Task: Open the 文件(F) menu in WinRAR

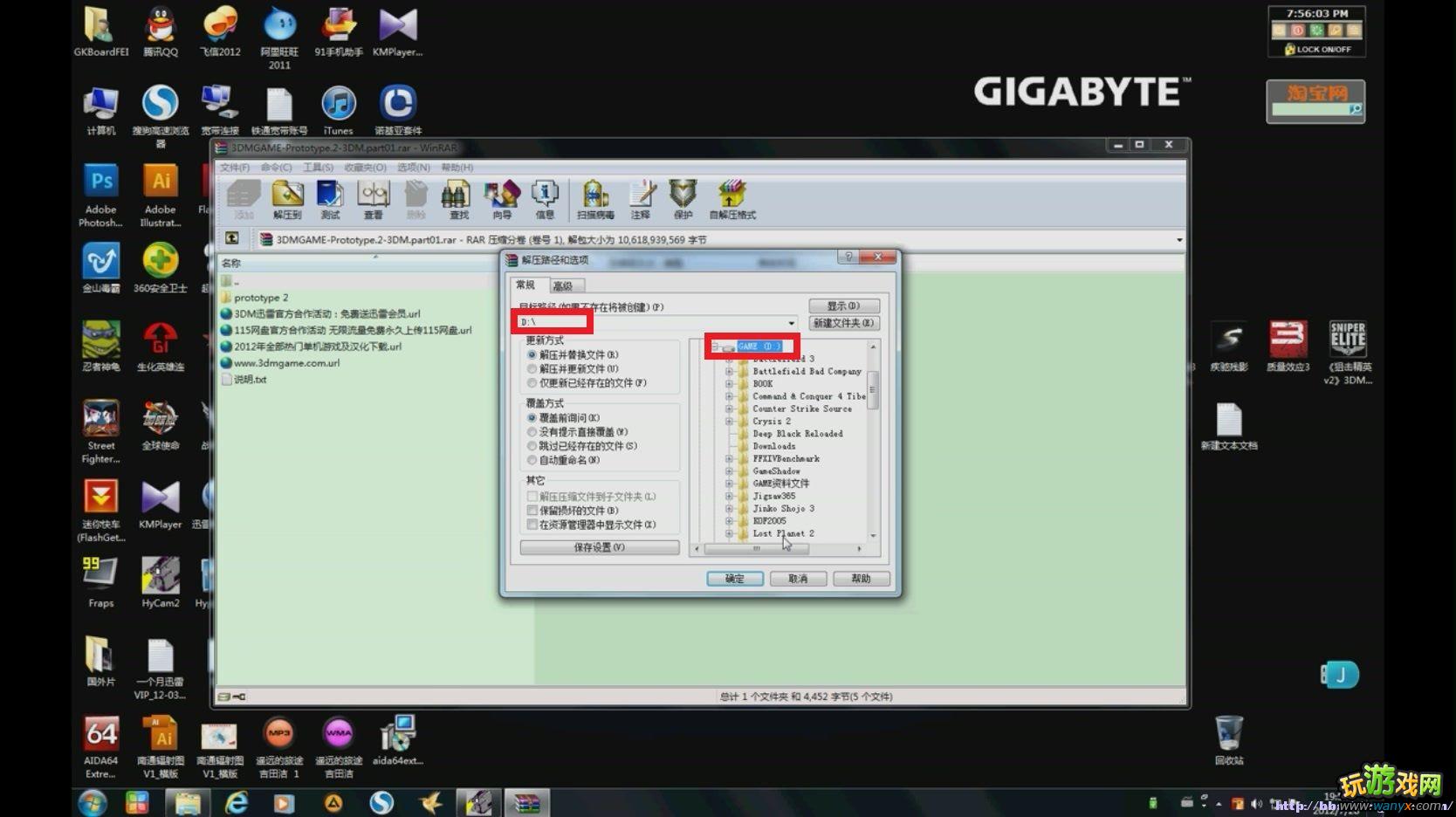Action: point(235,167)
